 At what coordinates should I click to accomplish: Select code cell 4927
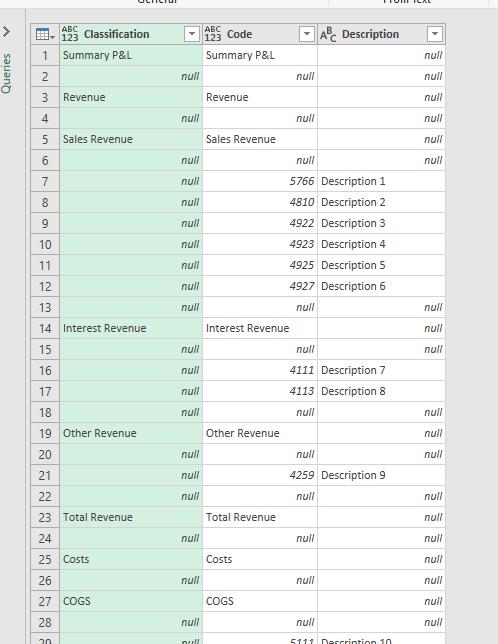[260, 286]
